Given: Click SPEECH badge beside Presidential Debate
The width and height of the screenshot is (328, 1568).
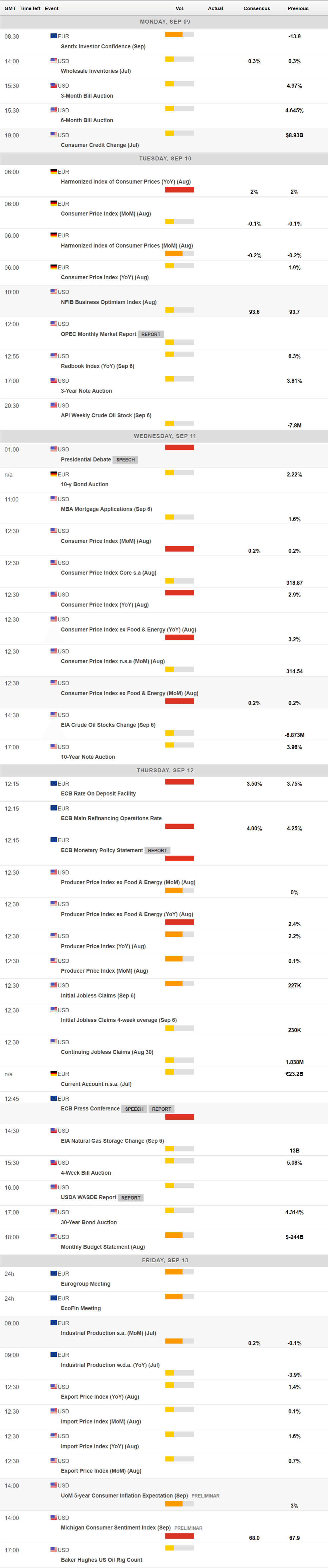Looking at the screenshot, I should click(x=125, y=460).
